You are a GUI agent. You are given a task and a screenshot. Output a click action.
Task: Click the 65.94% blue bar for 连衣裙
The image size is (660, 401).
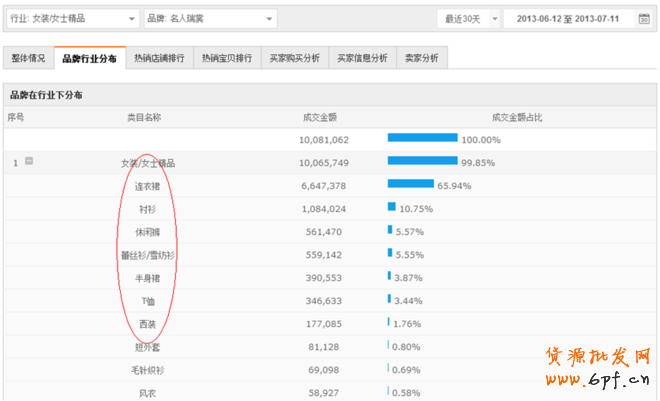(411, 185)
